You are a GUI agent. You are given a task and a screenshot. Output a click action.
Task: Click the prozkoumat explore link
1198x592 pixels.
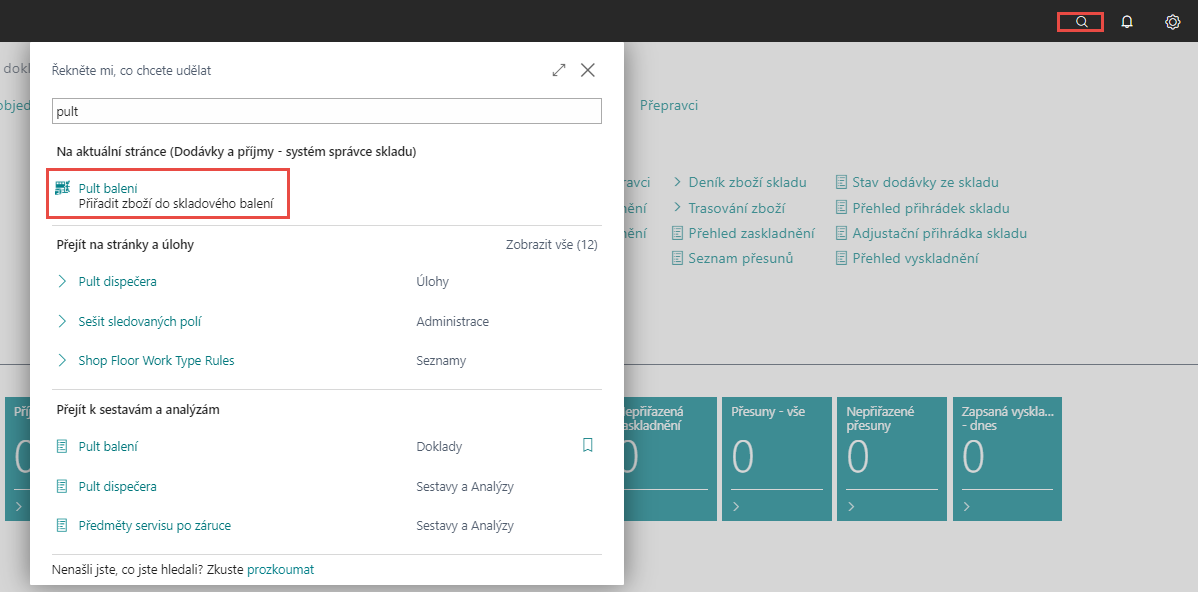pyautogui.click(x=280, y=570)
